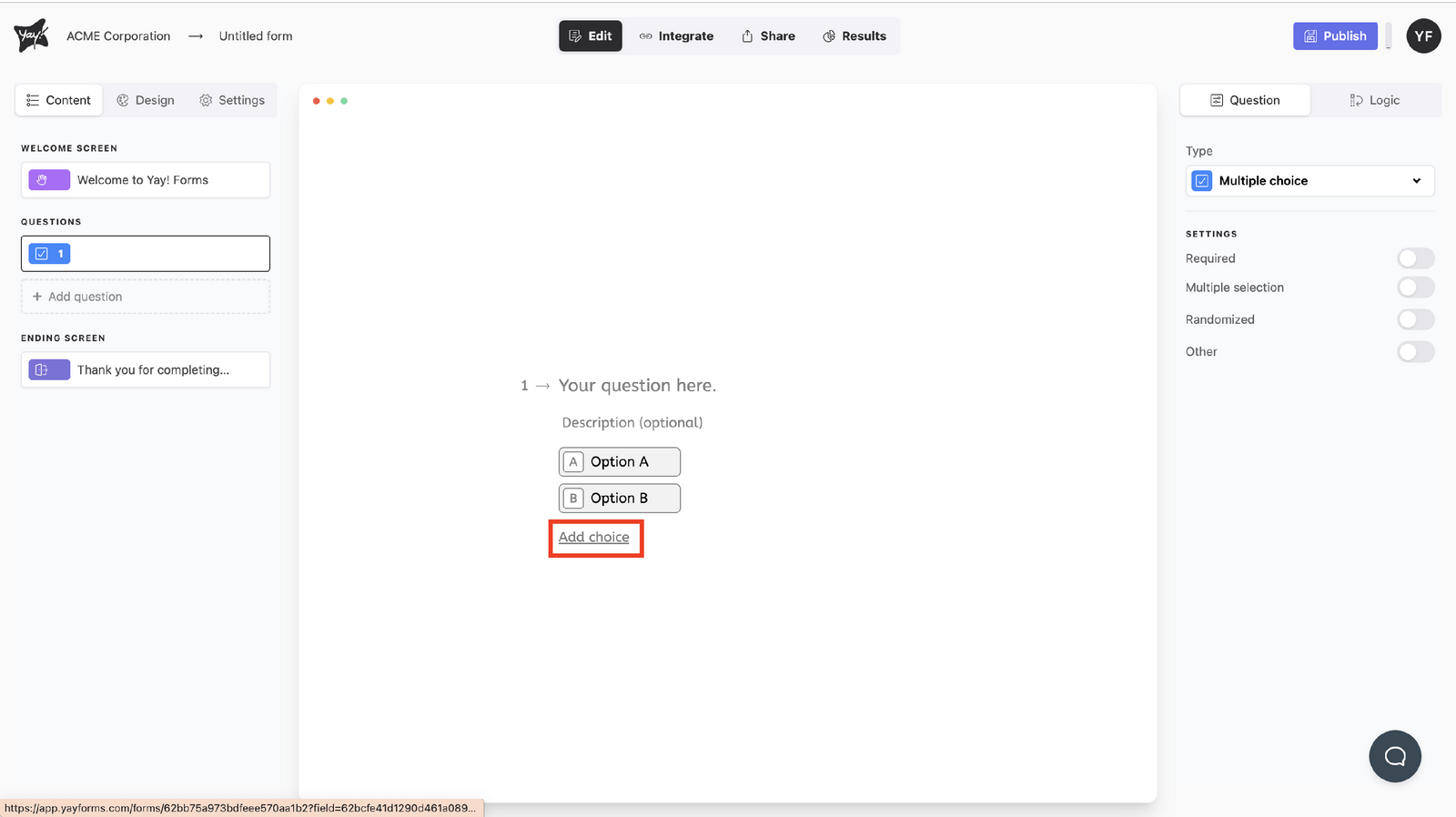The height and width of the screenshot is (817, 1456).
Task: Click the Publish button
Action: 1335,36
